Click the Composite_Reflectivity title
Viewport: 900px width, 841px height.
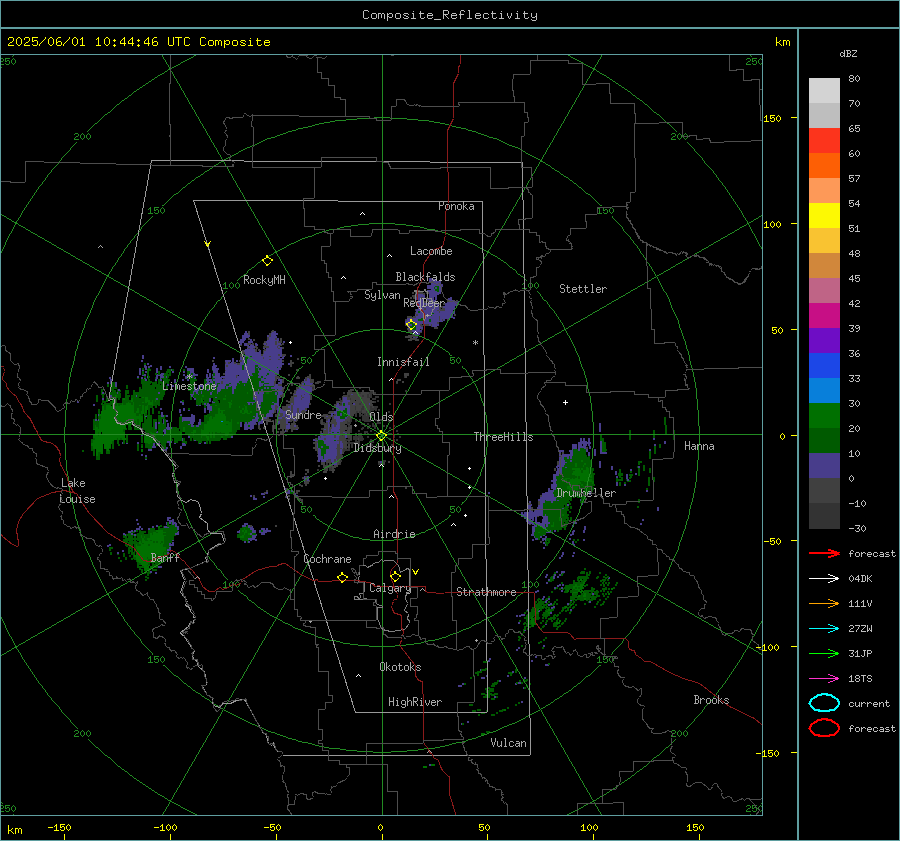[x=449, y=15]
